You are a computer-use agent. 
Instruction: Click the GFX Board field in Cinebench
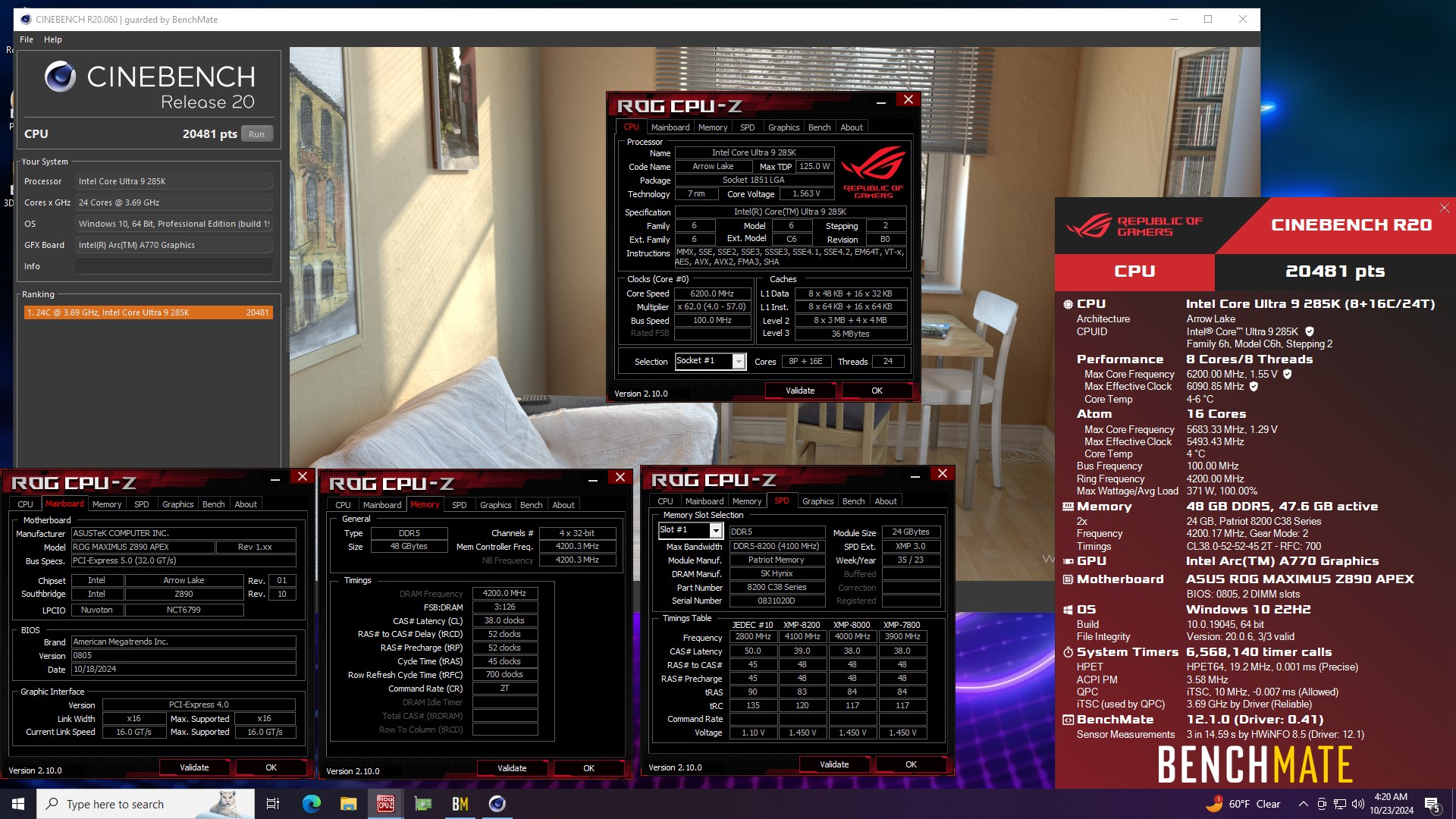pyautogui.click(x=174, y=245)
